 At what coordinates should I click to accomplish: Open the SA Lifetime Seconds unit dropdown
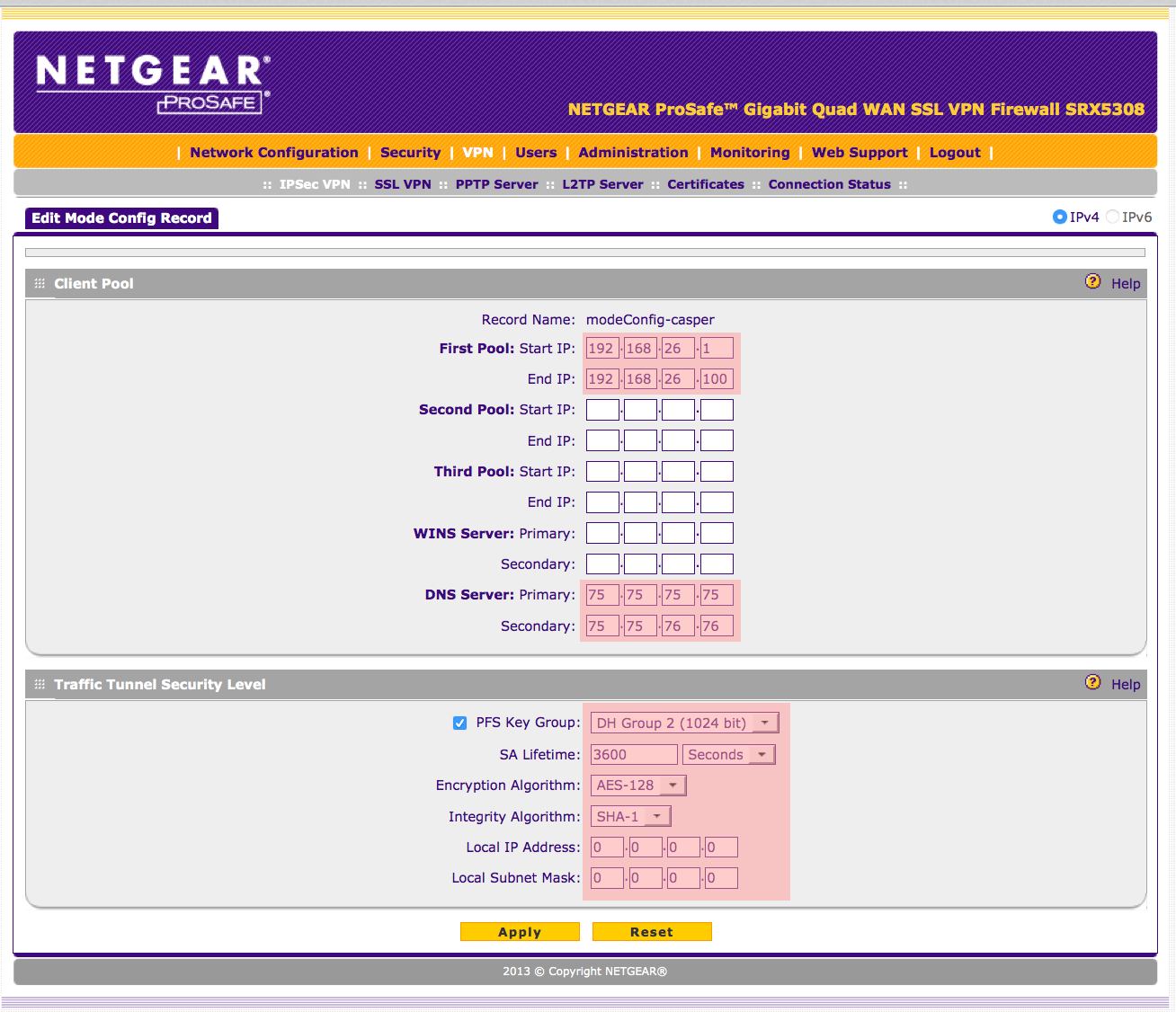point(728,754)
